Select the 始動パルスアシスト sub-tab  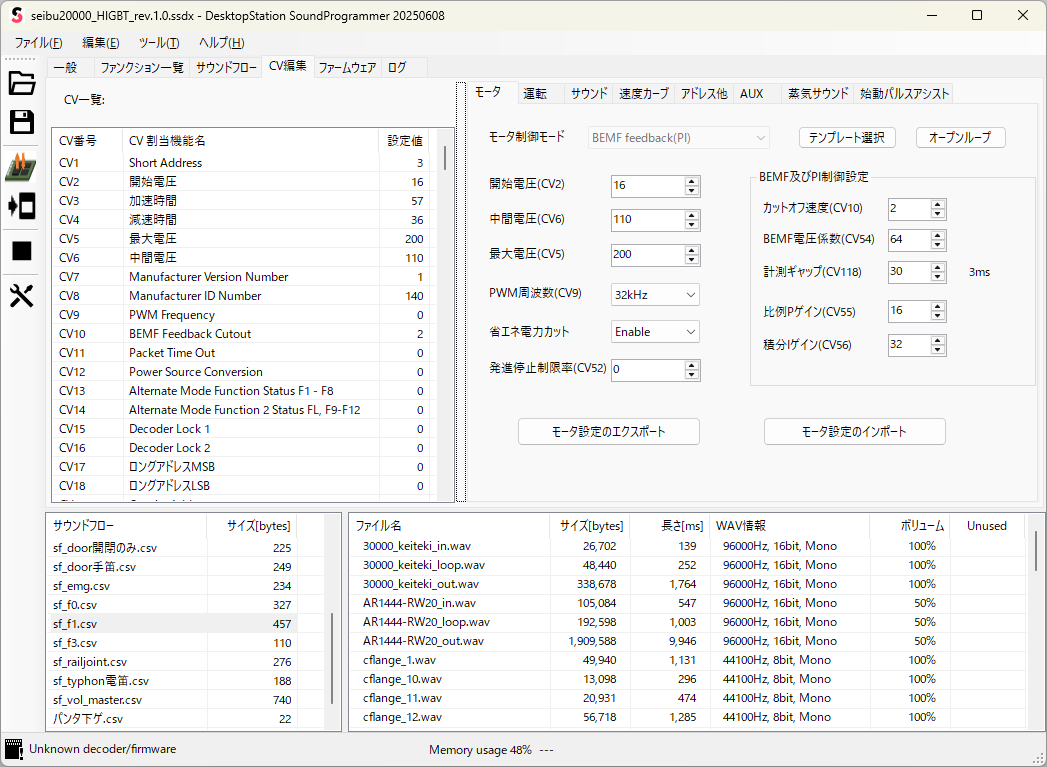coord(904,93)
